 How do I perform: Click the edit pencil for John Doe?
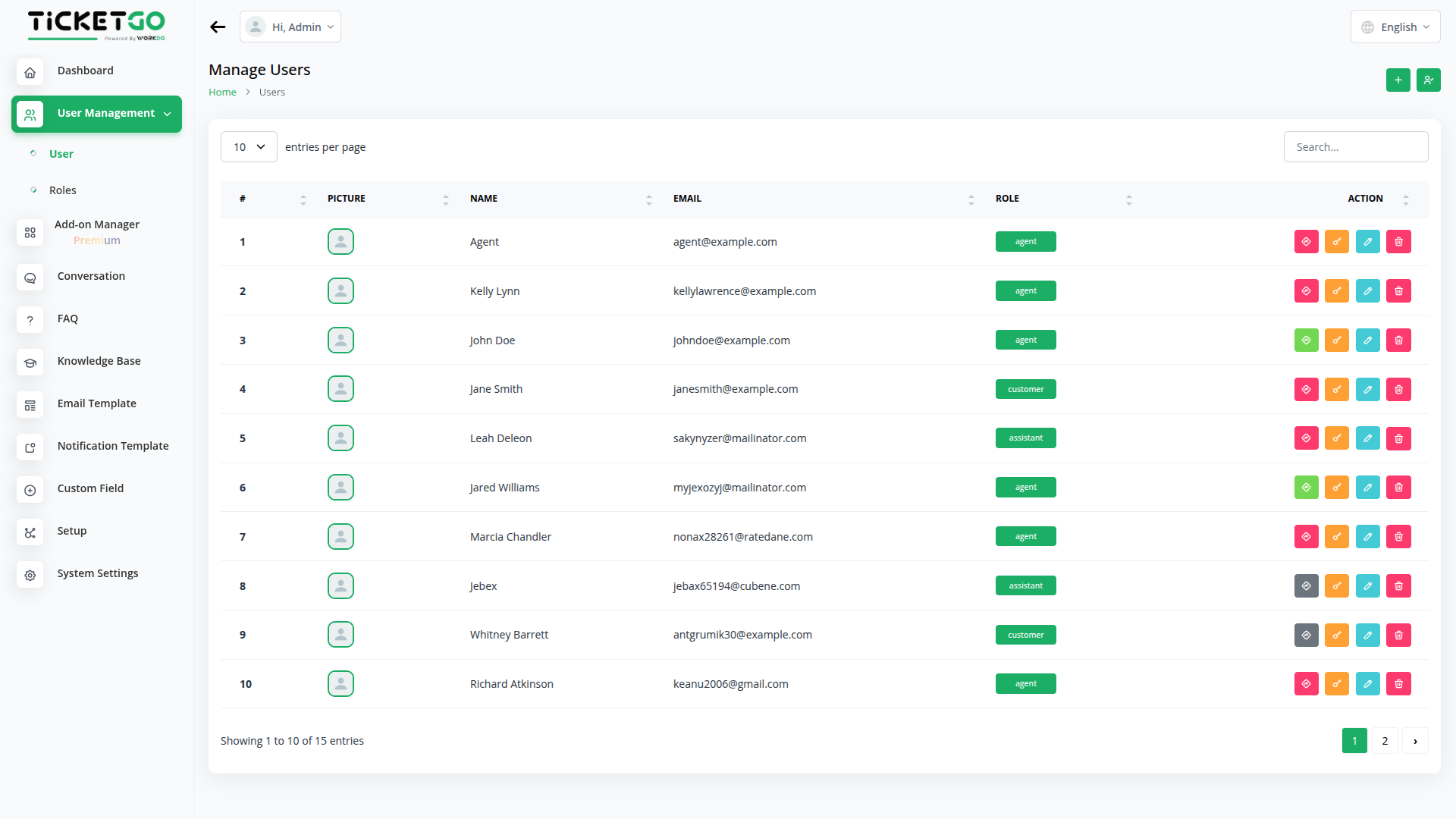[1367, 340]
